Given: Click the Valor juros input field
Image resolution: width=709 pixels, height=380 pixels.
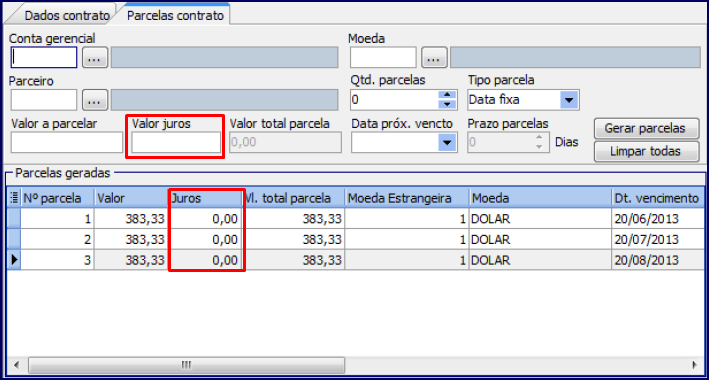Looking at the screenshot, I should point(176,142).
